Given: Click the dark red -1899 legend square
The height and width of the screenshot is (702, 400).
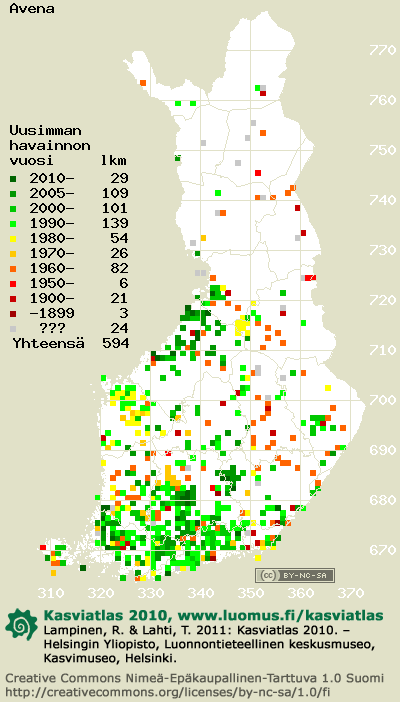Looking at the screenshot, I should 14,313.
